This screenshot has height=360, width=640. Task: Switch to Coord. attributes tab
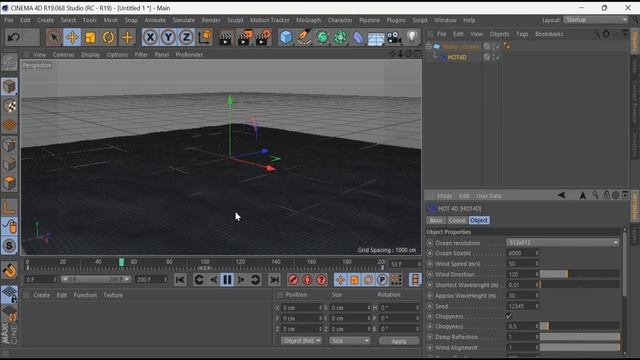[x=457, y=220]
